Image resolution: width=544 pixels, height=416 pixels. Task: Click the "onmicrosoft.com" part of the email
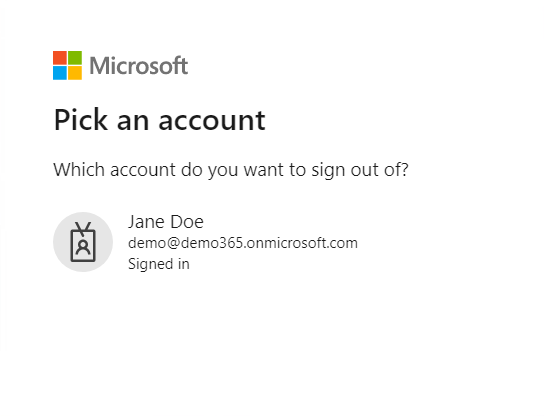tap(302, 243)
